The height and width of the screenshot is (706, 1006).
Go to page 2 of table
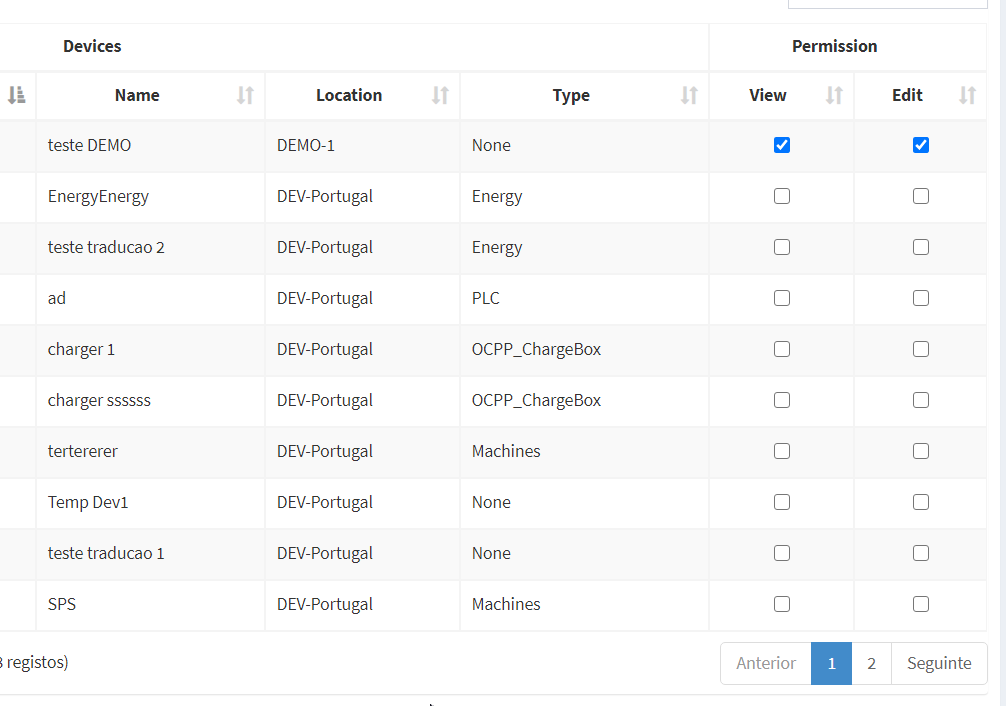[x=871, y=664]
